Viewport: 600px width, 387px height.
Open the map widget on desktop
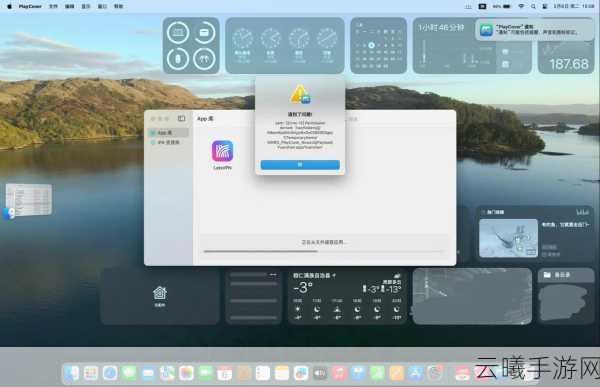(472, 296)
